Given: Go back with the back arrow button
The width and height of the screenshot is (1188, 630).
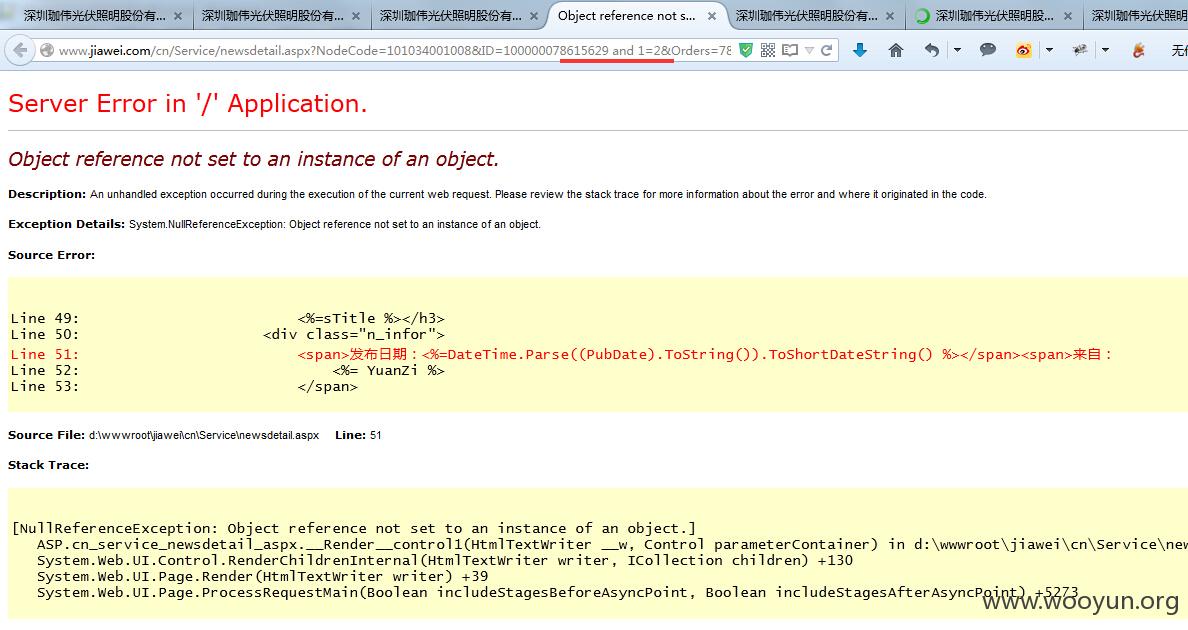Looking at the screenshot, I should [x=20, y=50].
